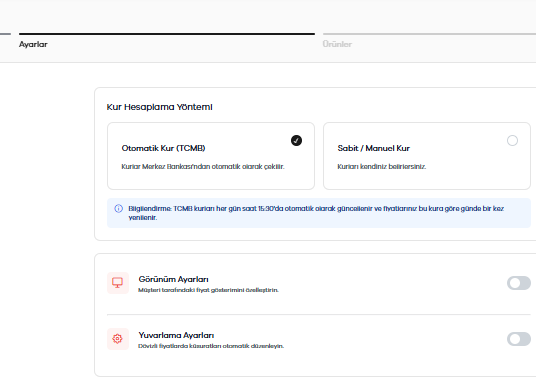Screen dimensions: 536x383
Task: Turn on the Yuvarlama Ayarları switch
Action: (x=519, y=339)
